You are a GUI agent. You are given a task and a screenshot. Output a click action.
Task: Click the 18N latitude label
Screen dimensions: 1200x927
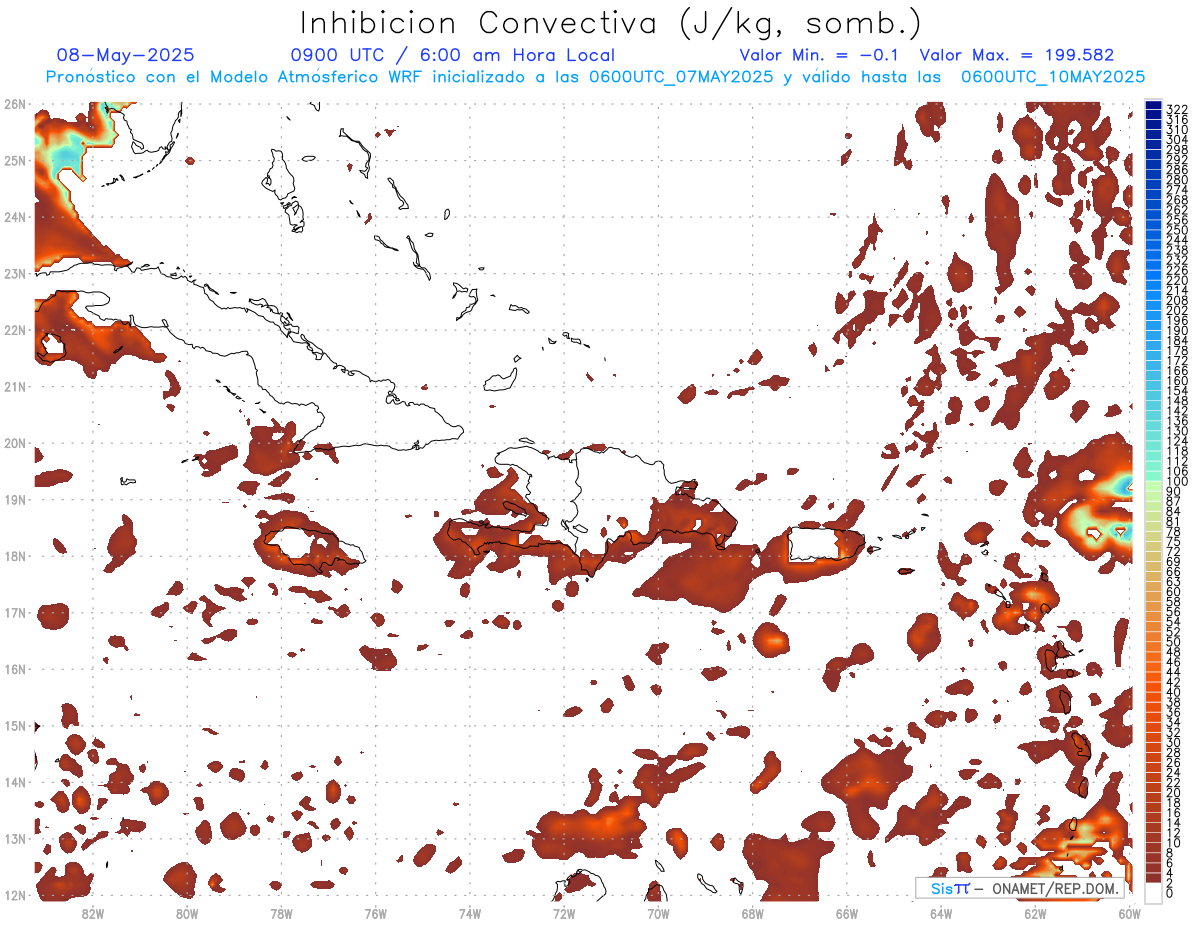(15, 556)
